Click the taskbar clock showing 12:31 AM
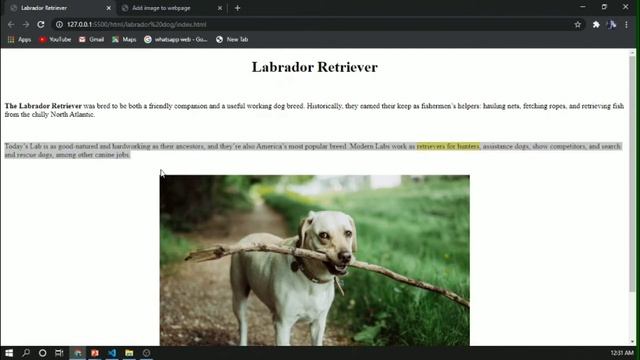 click(622, 353)
